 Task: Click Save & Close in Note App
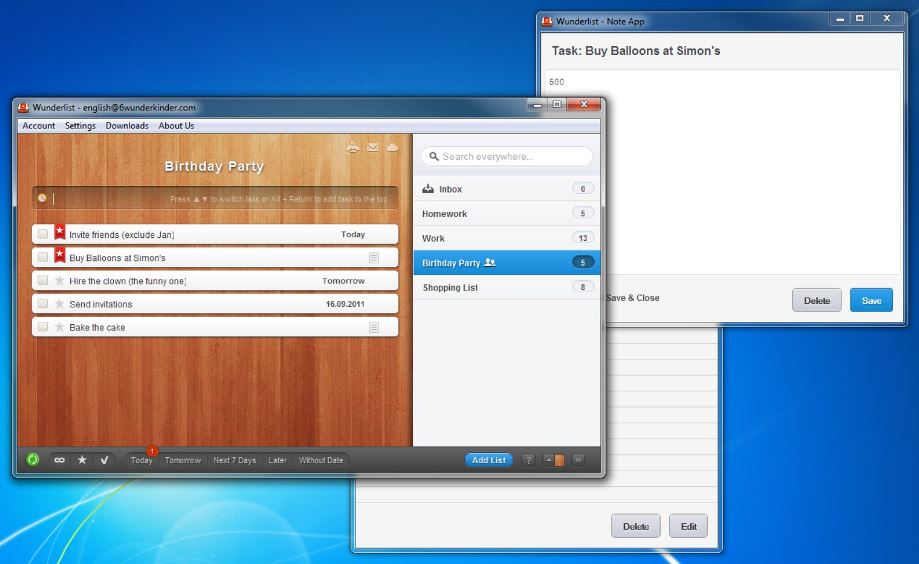[x=633, y=298]
